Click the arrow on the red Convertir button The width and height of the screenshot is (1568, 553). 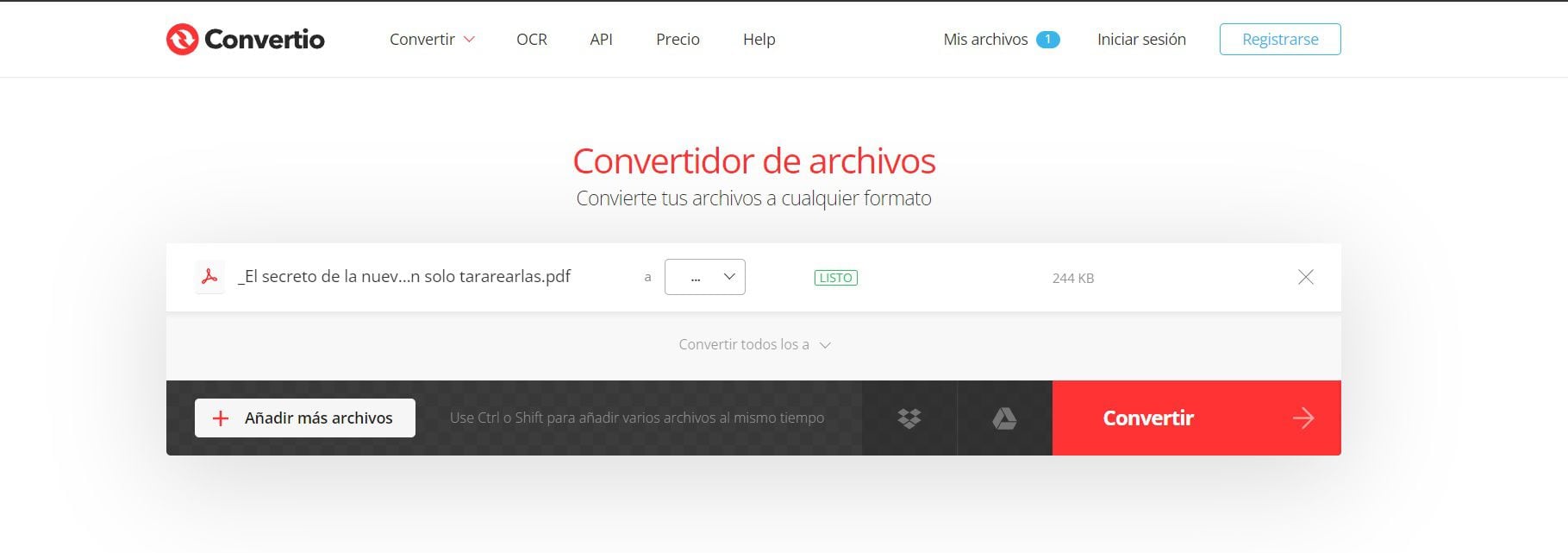(x=1303, y=418)
